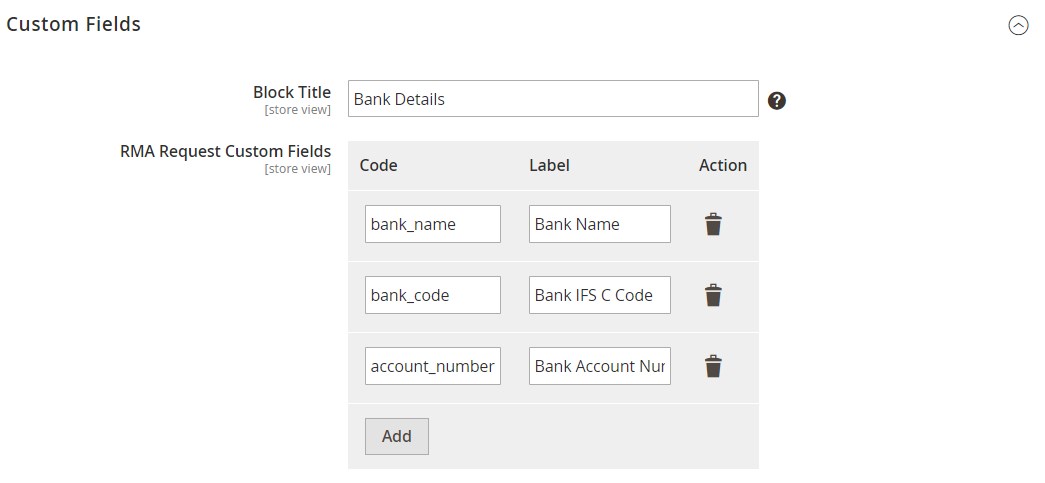The image size is (1045, 483).
Task: Delete the bank_name custom field row
Action: tap(712, 224)
